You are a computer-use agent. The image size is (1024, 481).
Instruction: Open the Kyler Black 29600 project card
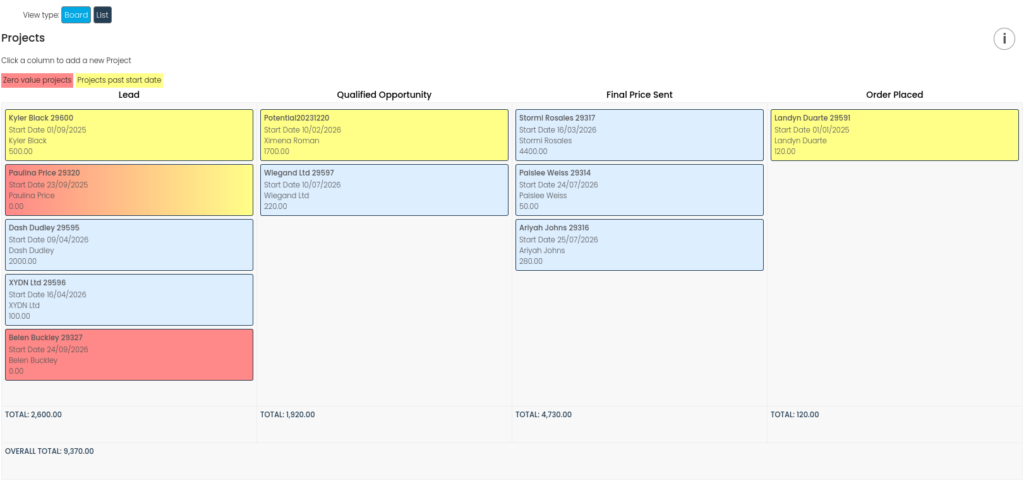(129, 135)
